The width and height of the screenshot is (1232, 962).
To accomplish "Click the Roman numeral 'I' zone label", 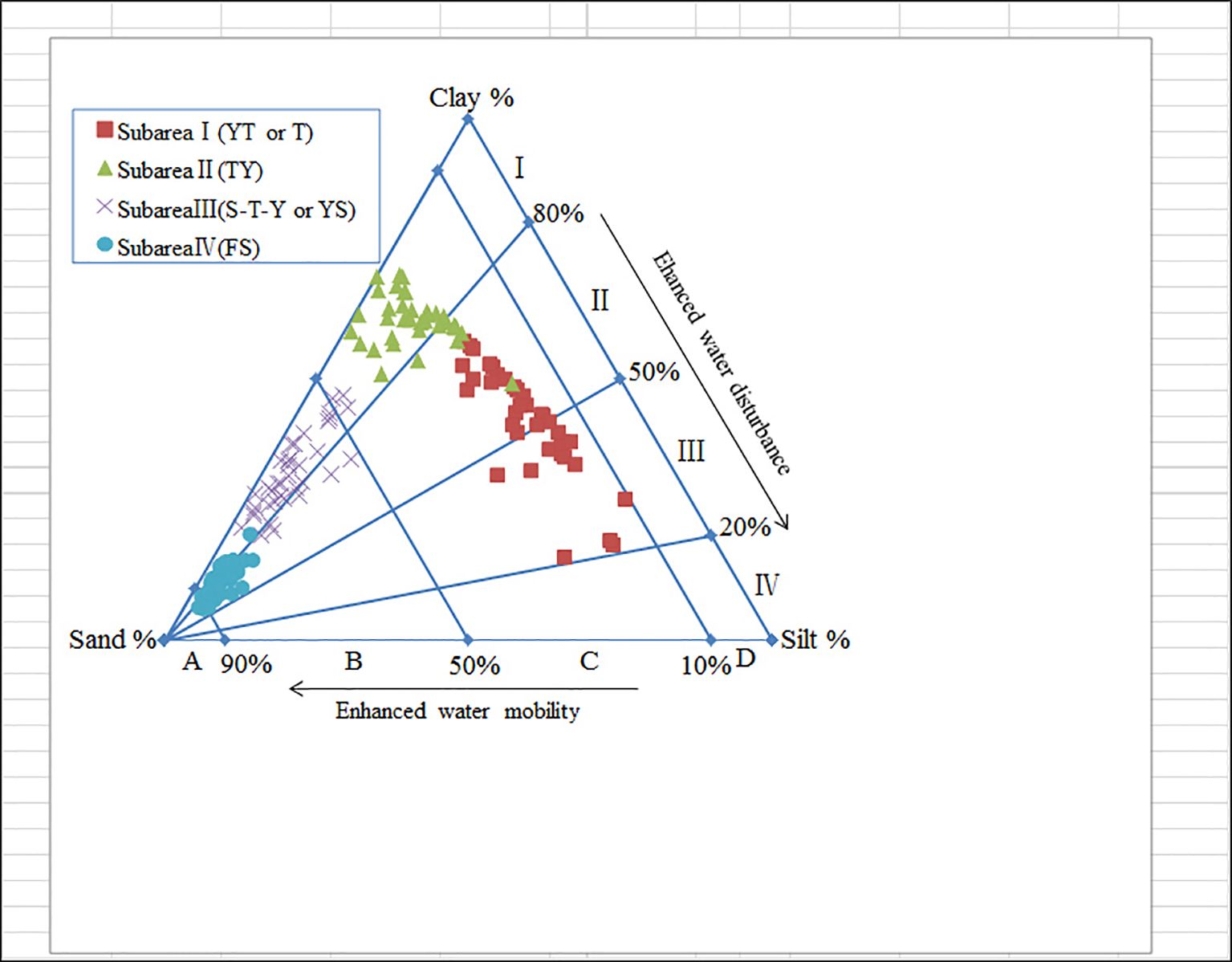I will point(519,169).
